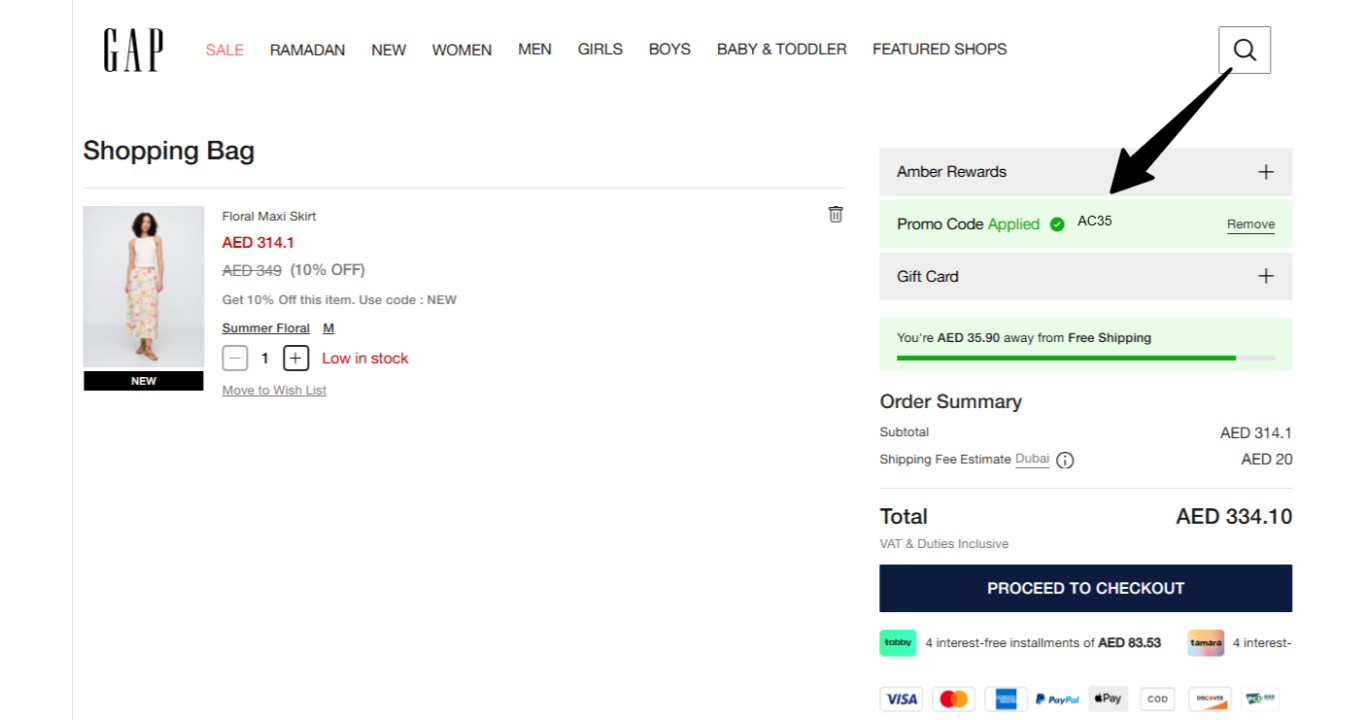Open the NEW menu
The image size is (1368, 720).
click(x=389, y=50)
